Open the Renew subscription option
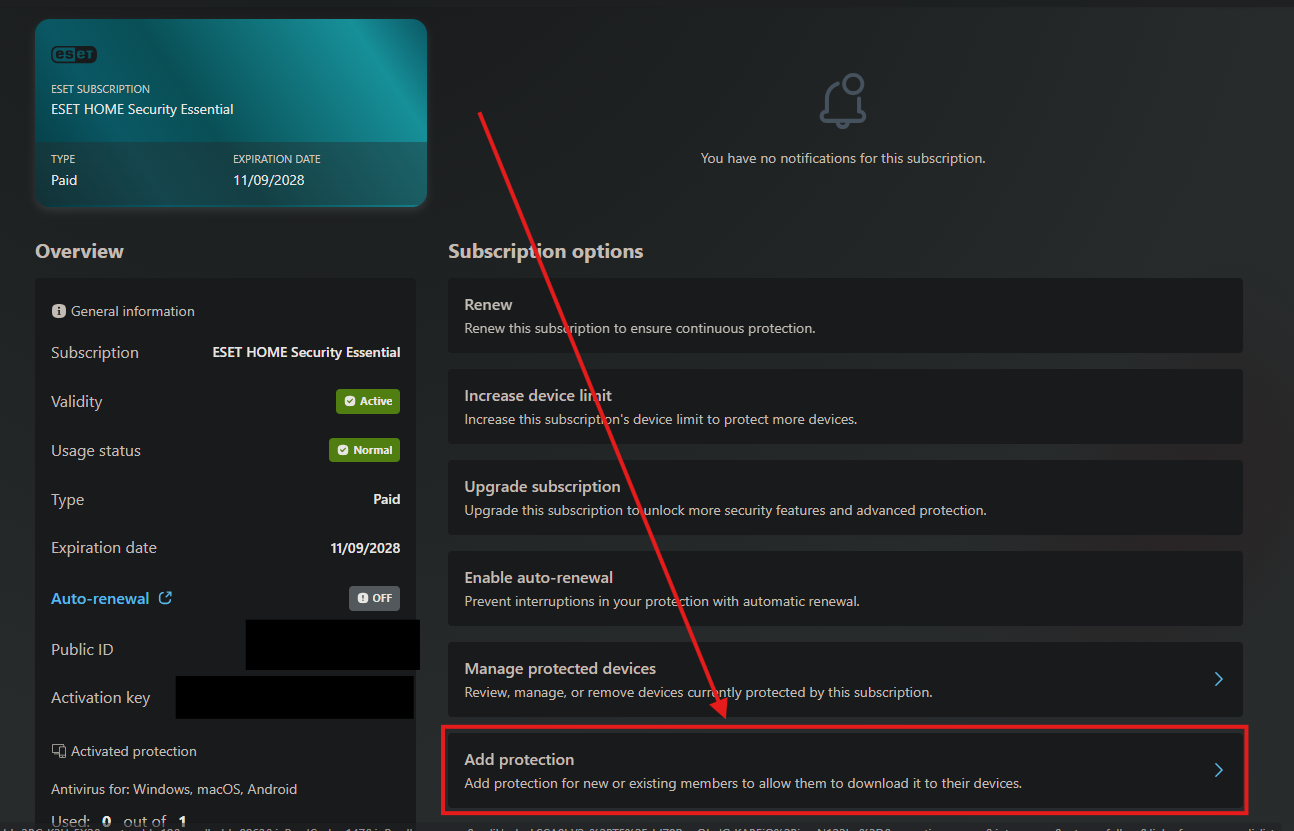Viewport: 1294px width, 831px height. [845, 315]
